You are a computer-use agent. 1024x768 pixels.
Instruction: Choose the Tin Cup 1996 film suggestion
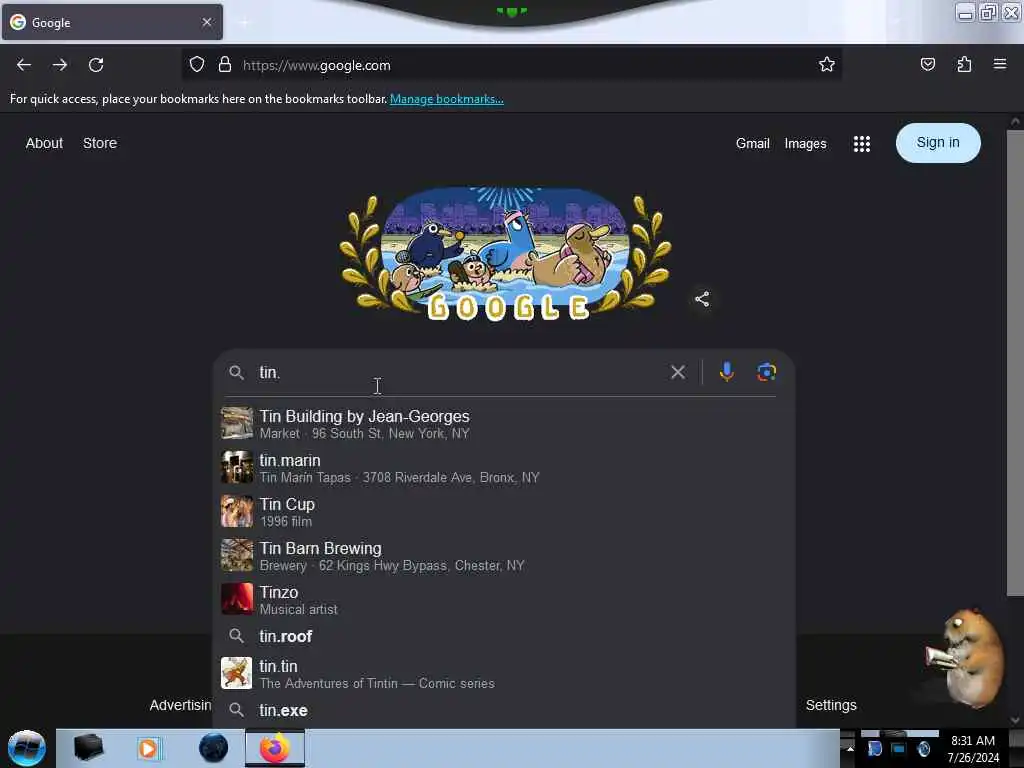504,511
